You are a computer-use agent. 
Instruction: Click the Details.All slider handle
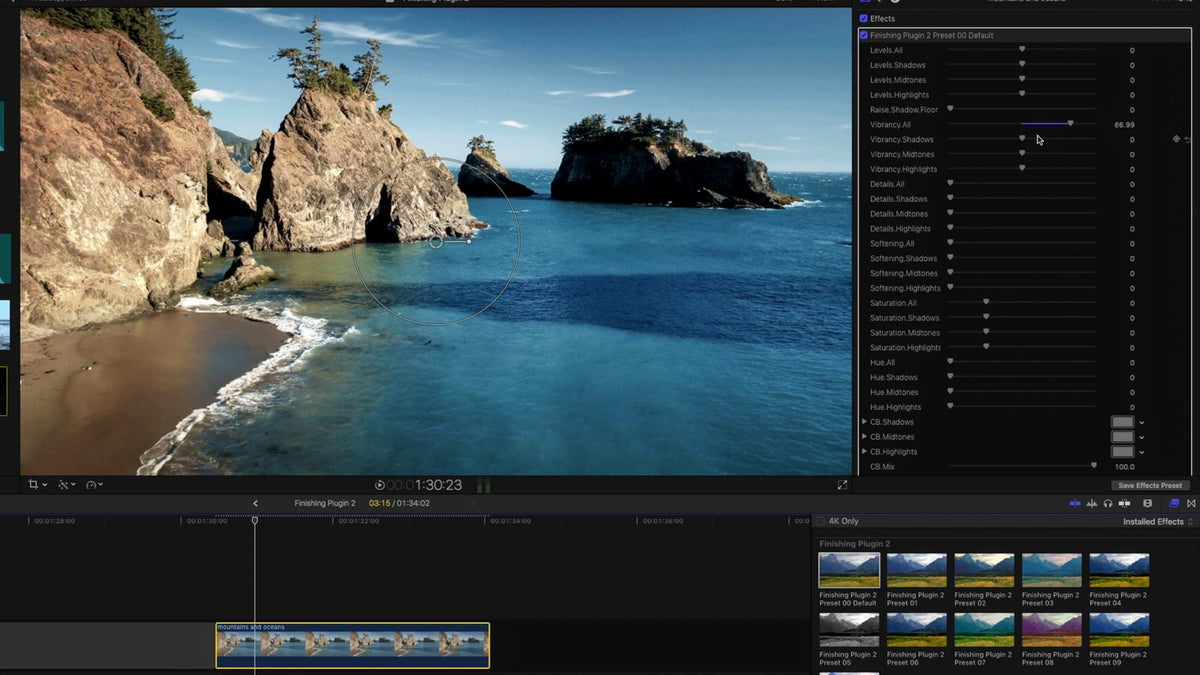(x=950, y=183)
